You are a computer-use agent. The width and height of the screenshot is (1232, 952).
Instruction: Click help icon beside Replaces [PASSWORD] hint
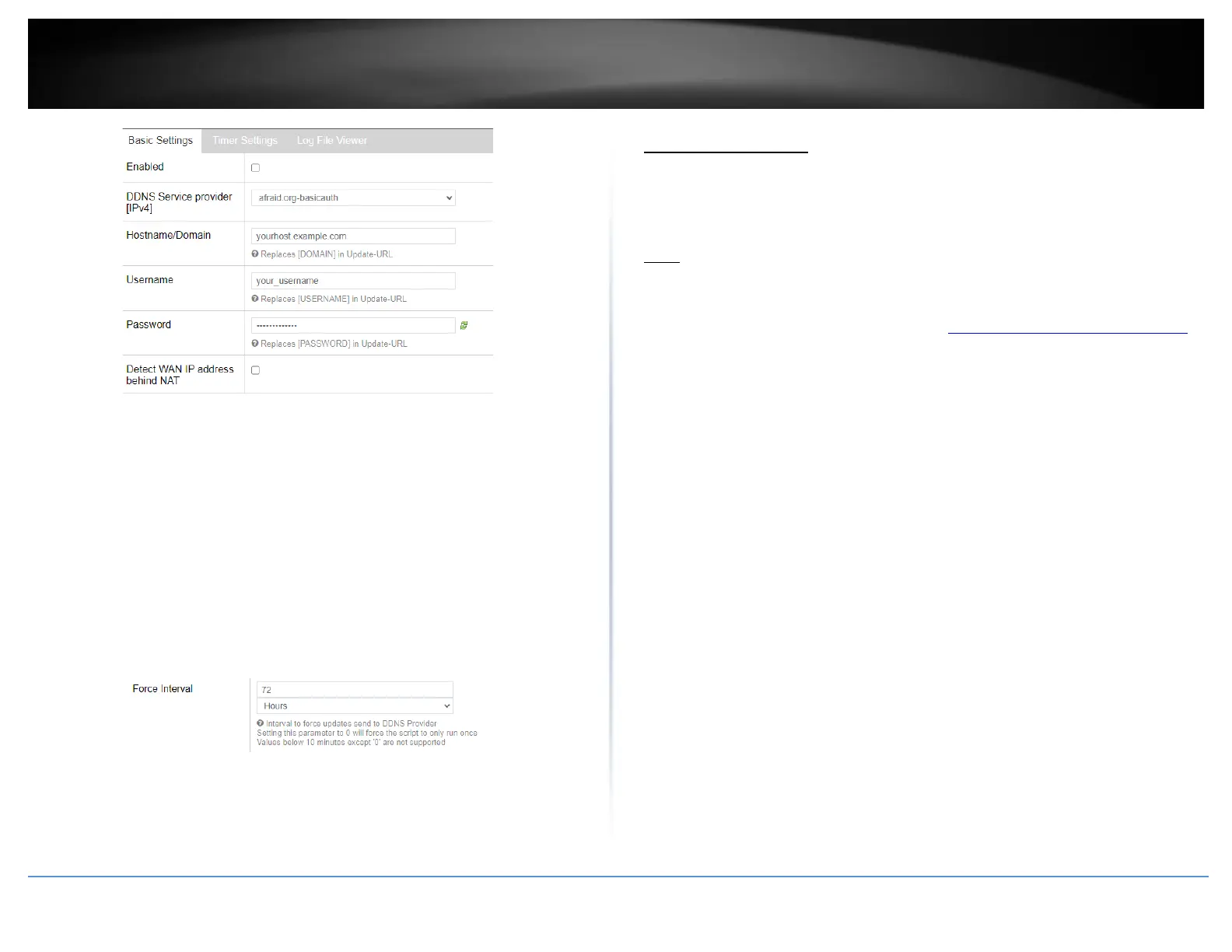point(255,344)
